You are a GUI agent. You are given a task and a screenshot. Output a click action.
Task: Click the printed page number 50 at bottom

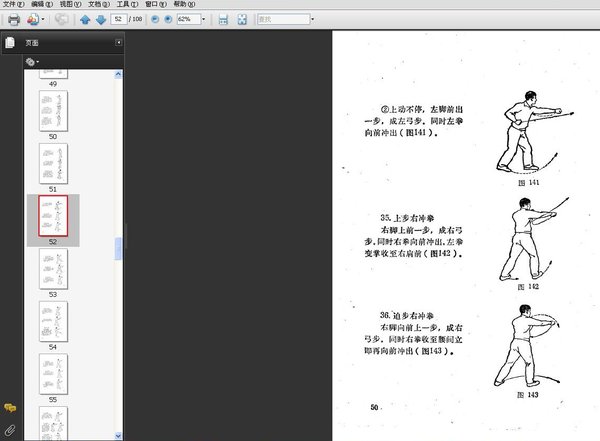[375, 407]
